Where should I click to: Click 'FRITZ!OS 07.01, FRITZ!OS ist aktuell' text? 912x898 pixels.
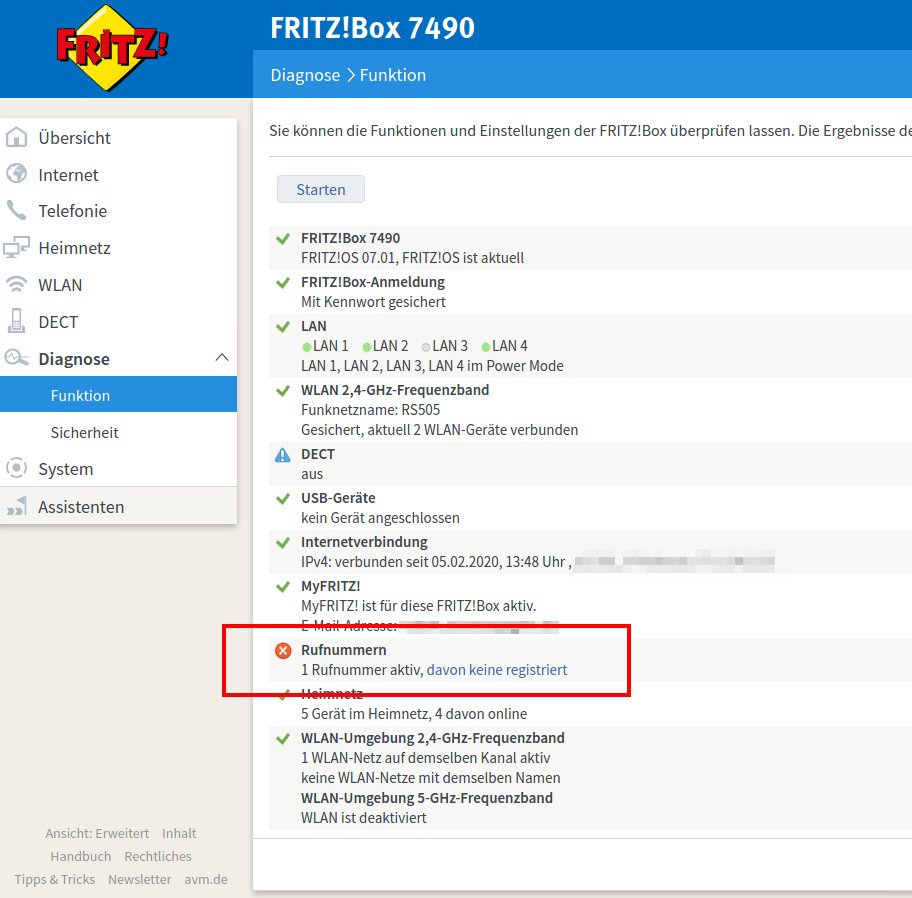click(412, 258)
